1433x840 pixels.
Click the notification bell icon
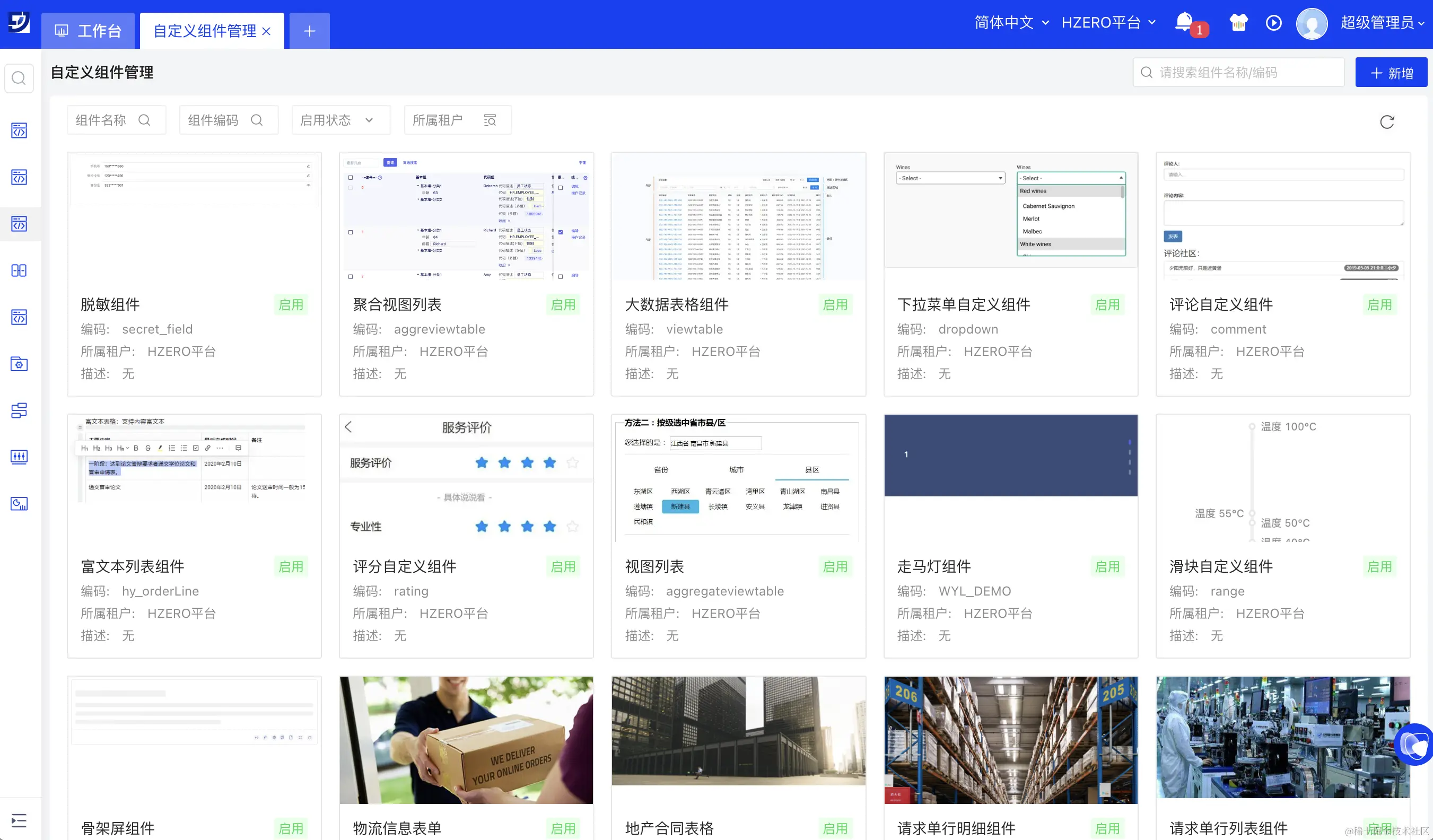(1184, 22)
